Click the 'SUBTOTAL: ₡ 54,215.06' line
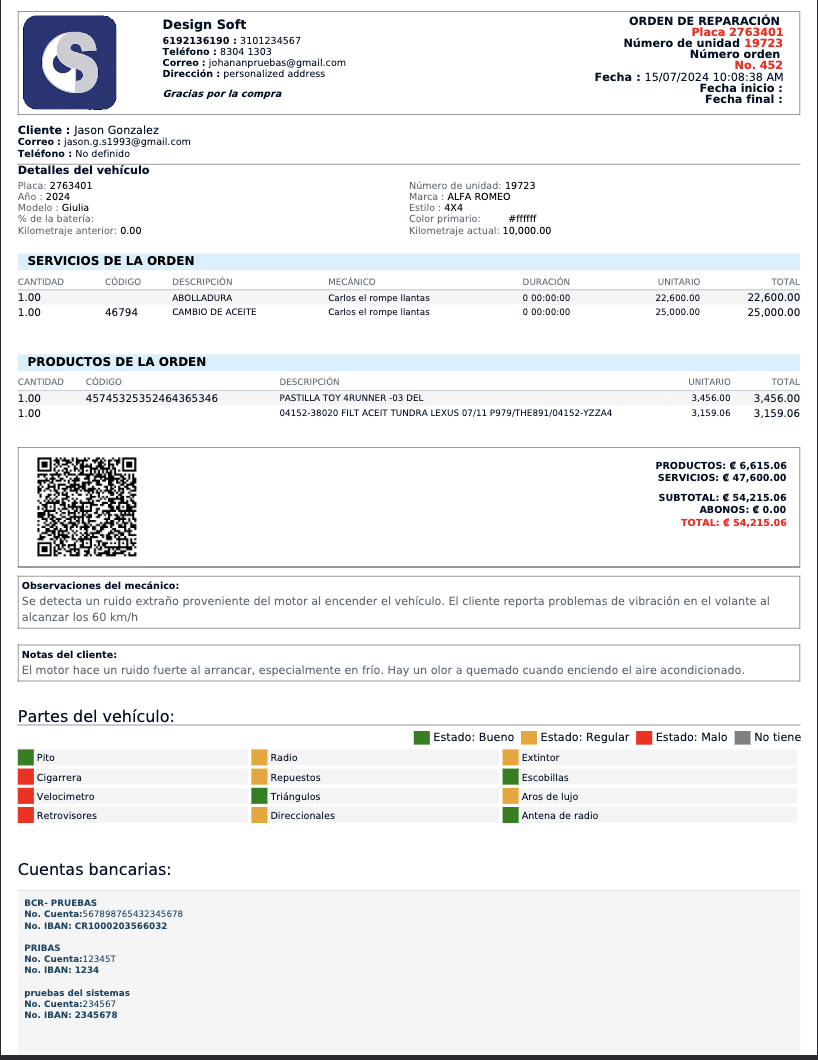This screenshot has height=1060, width=818. (x=723, y=498)
